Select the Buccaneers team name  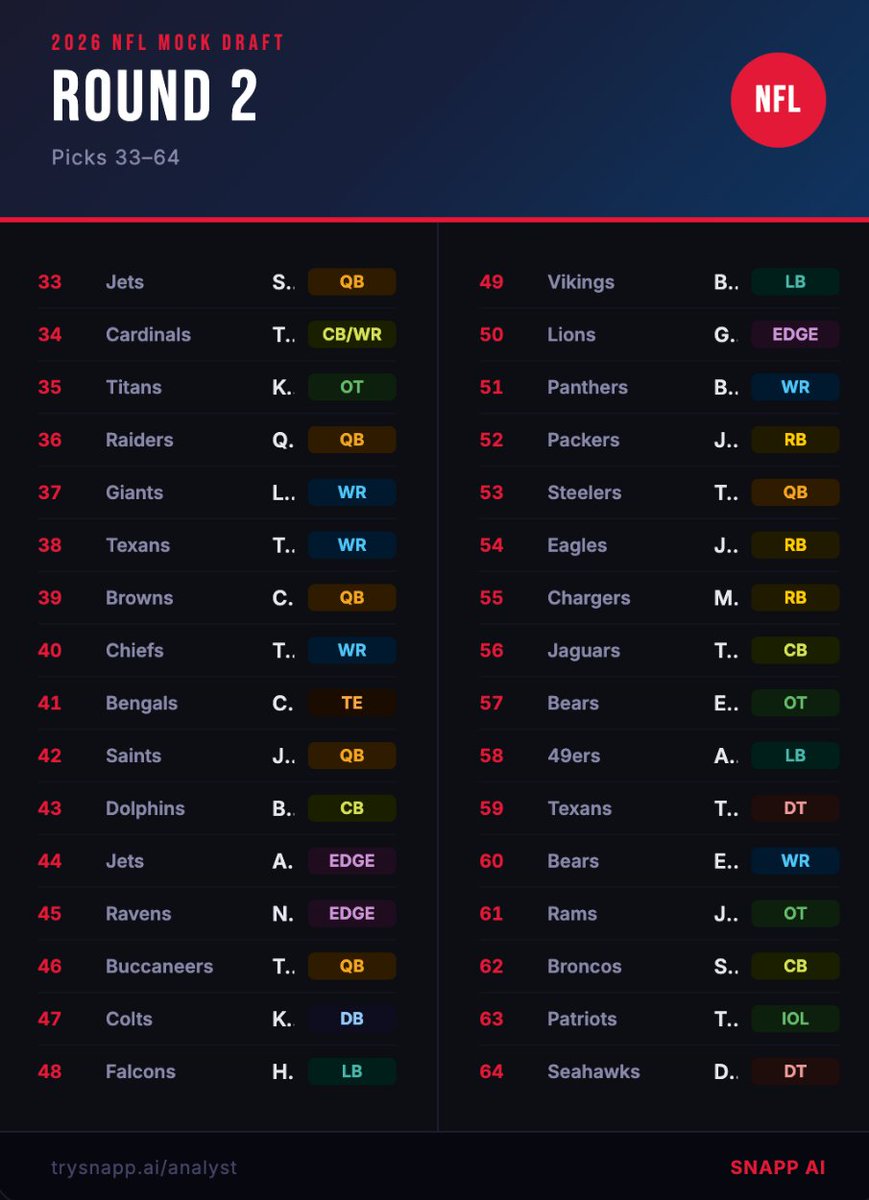159,966
